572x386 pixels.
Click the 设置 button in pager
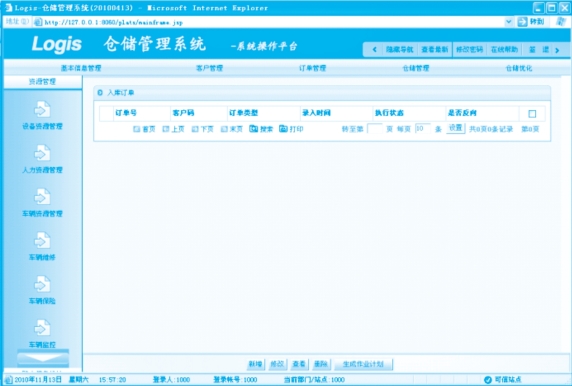pos(456,128)
